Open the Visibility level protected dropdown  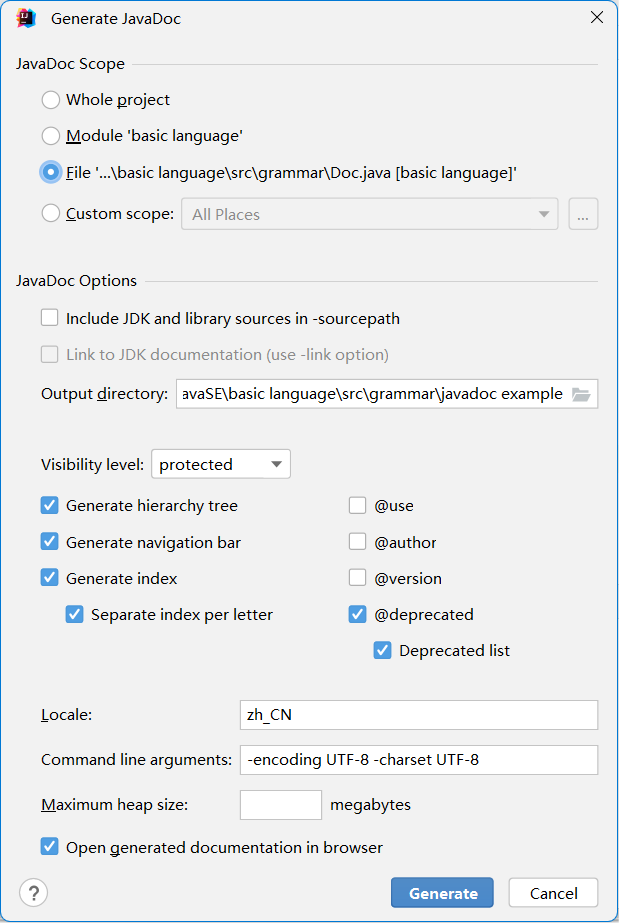(x=221, y=464)
